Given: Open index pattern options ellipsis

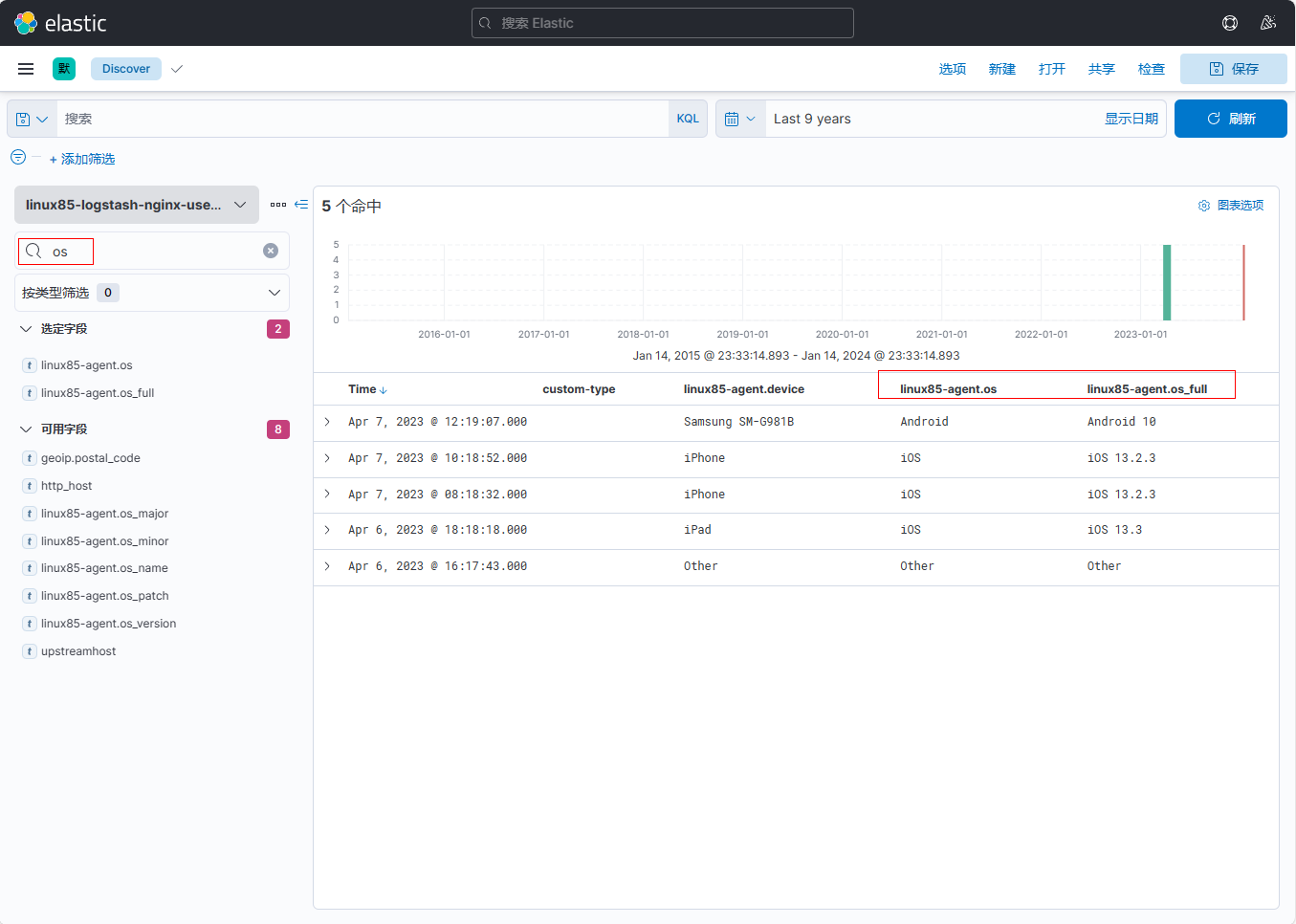Looking at the screenshot, I should [x=278, y=205].
